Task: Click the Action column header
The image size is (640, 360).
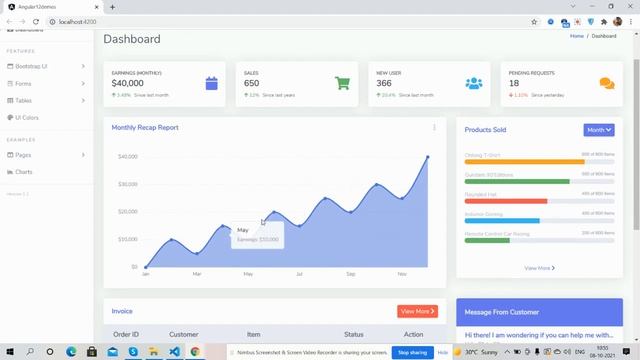Action: point(413,334)
